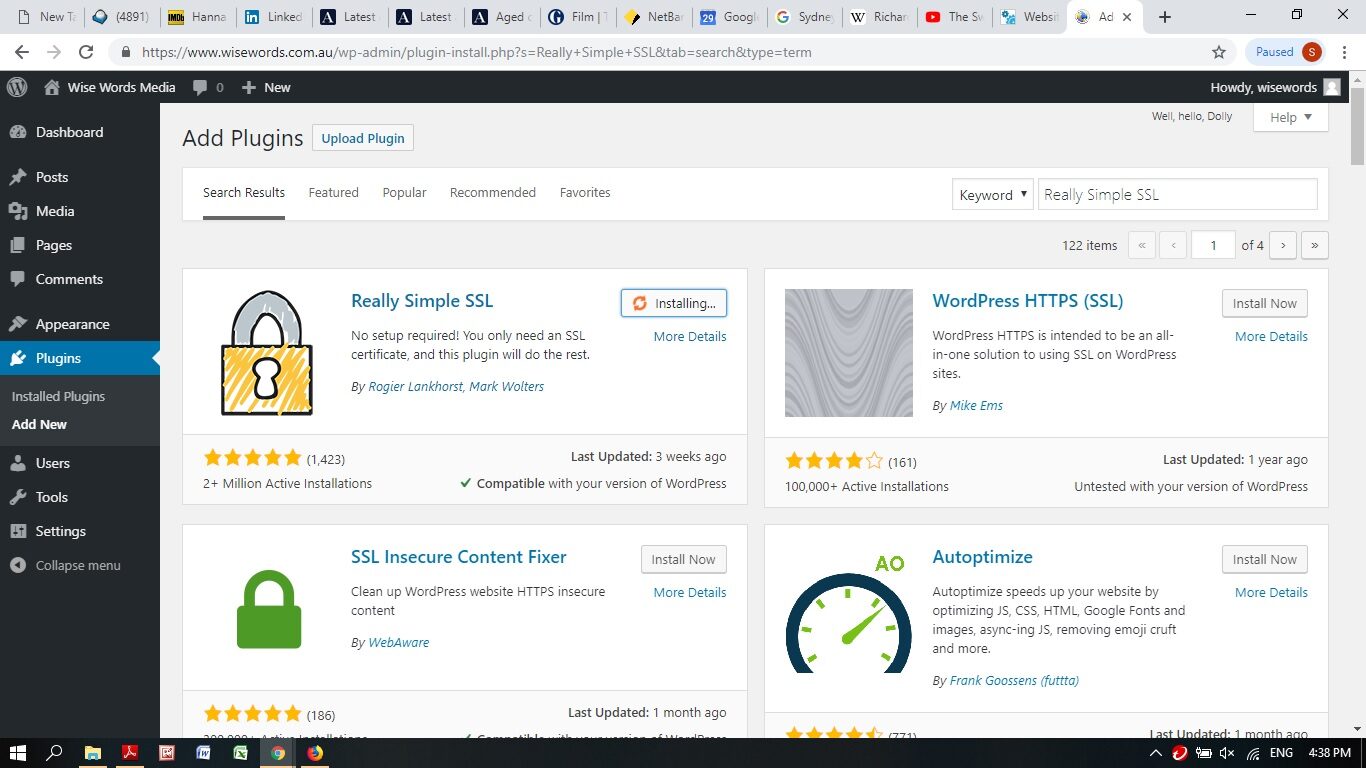The height and width of the screenshot is (768, 1366).
Task: Click the Paused profile button
Action: (x=1286, y=52)
